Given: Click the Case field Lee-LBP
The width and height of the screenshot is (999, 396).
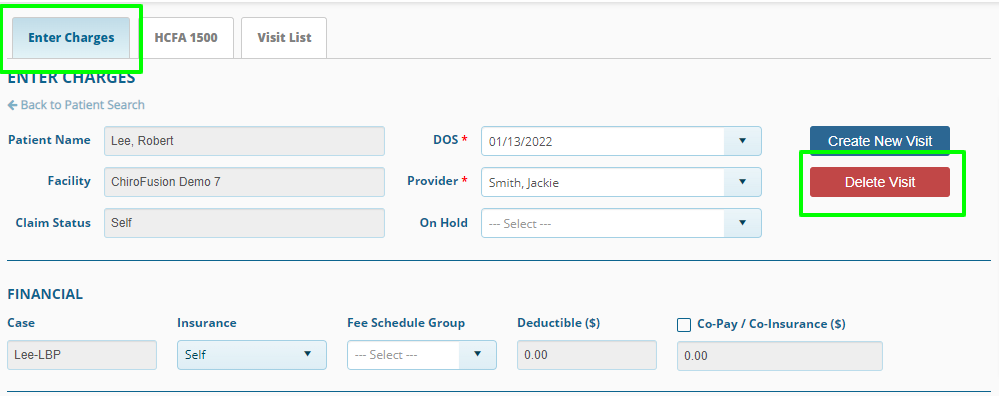Looking at the screenshot, I should pos(82,355).
